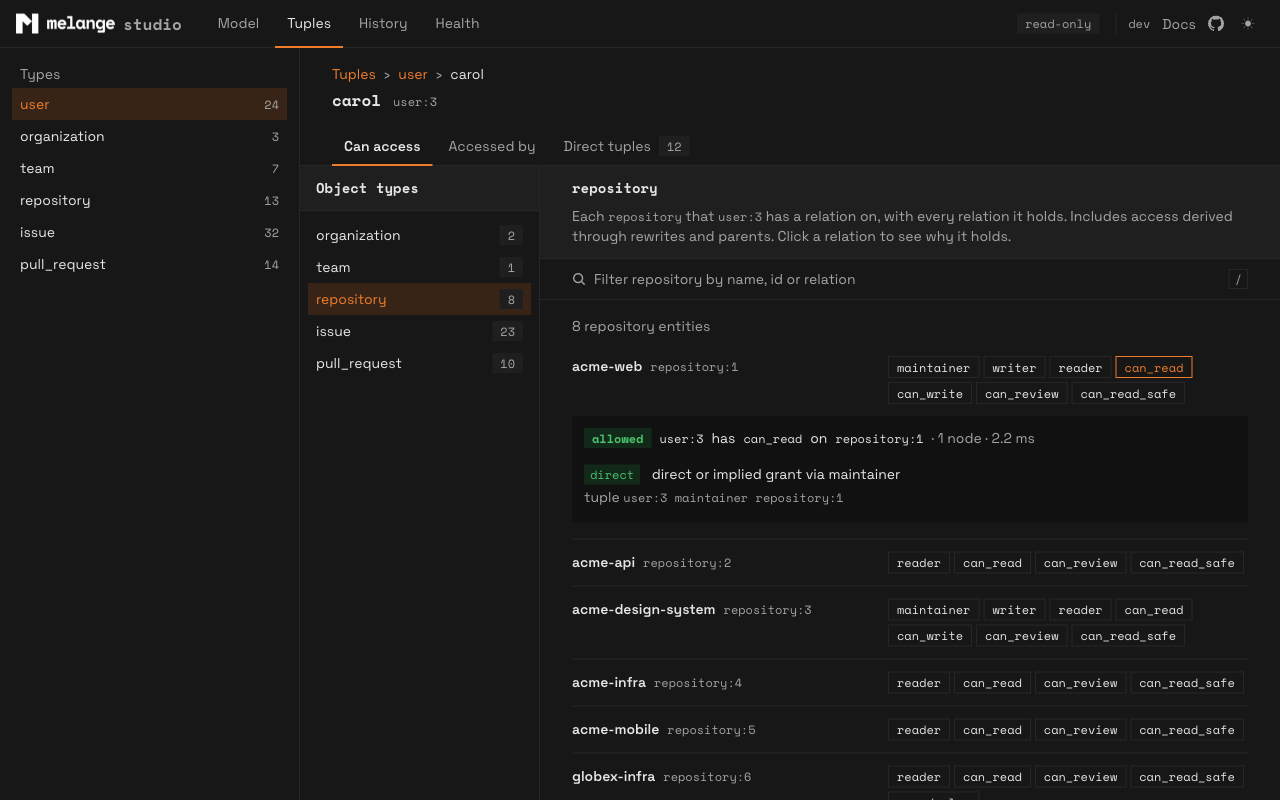1280x800 pixels.
Task: Select user type in Types sidebar
Action: click(x=149, y=104)
